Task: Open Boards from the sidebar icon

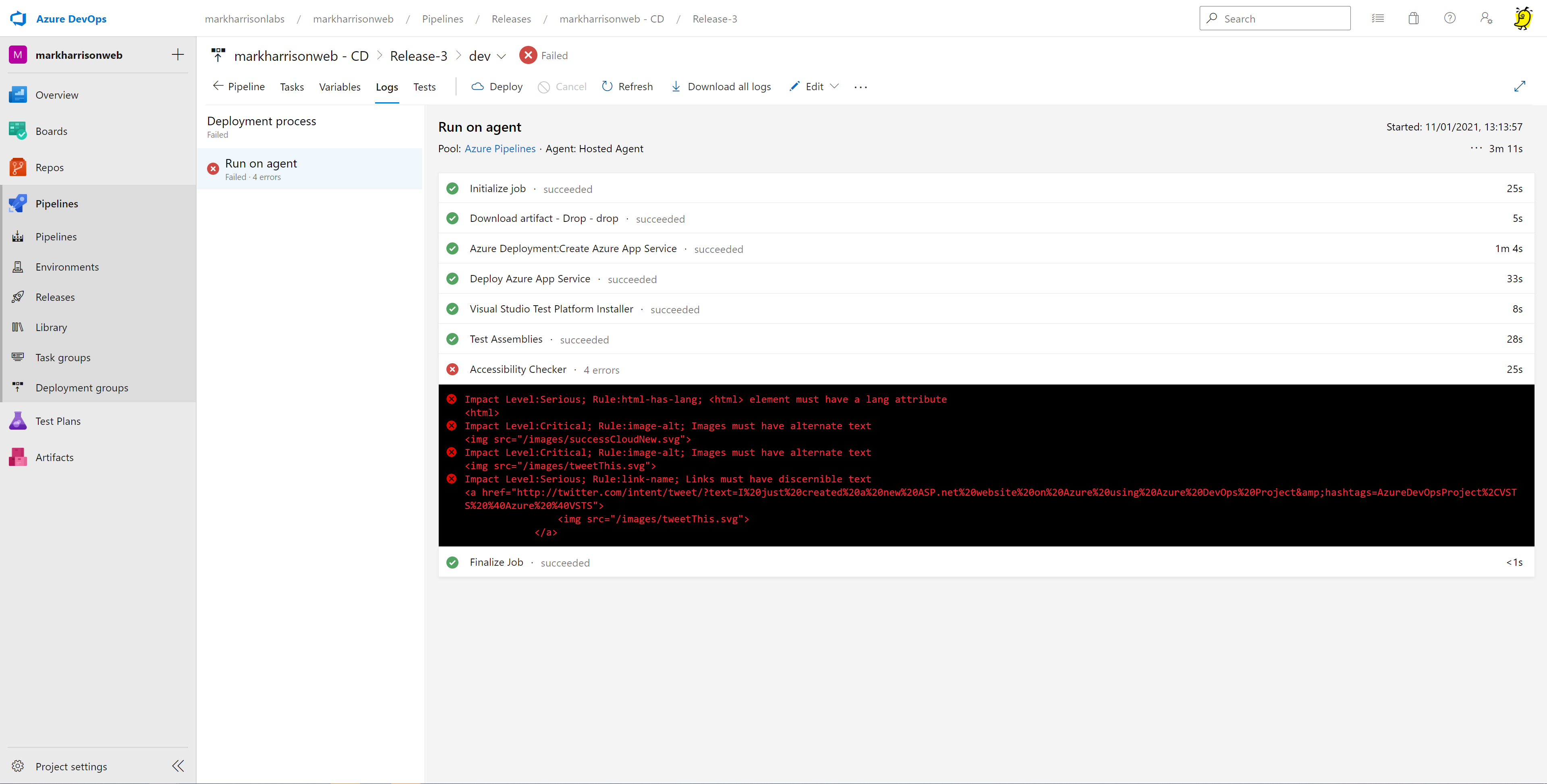Action: tap(17, 131)
